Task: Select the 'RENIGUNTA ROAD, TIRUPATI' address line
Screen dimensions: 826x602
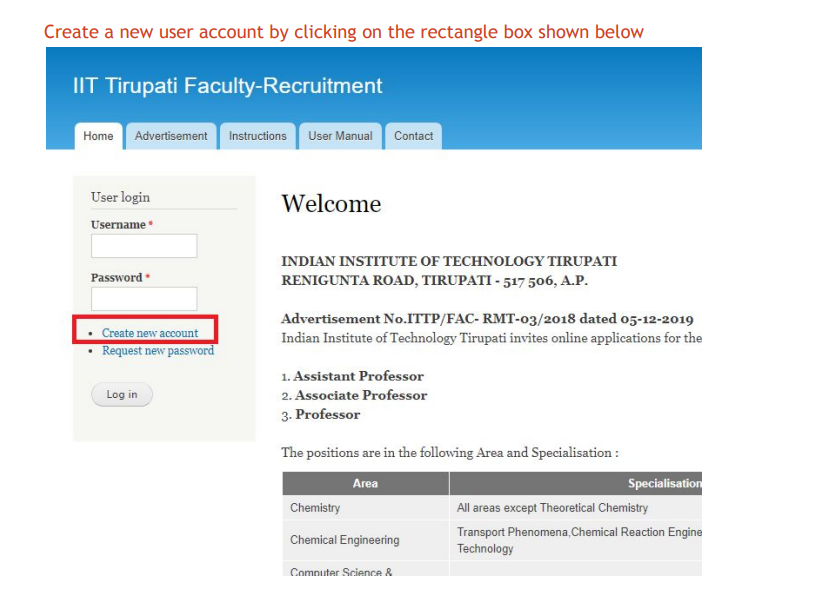Action: [x=435, y=280]
